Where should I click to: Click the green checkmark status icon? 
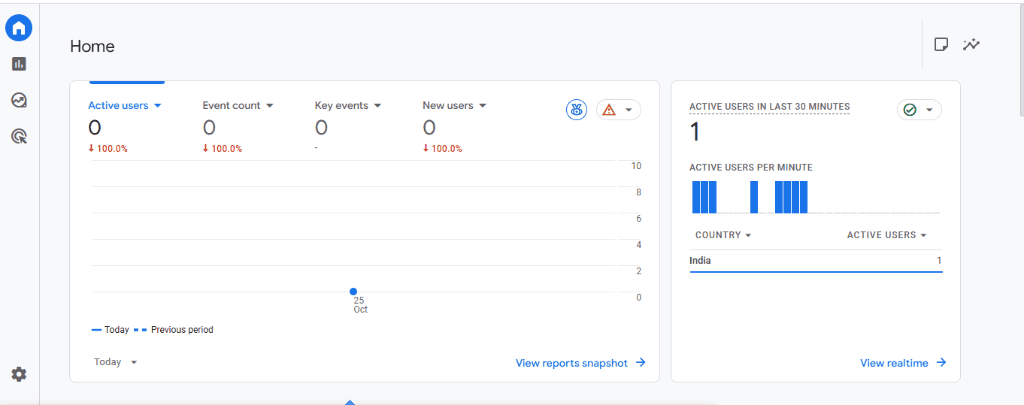[910, 110]
